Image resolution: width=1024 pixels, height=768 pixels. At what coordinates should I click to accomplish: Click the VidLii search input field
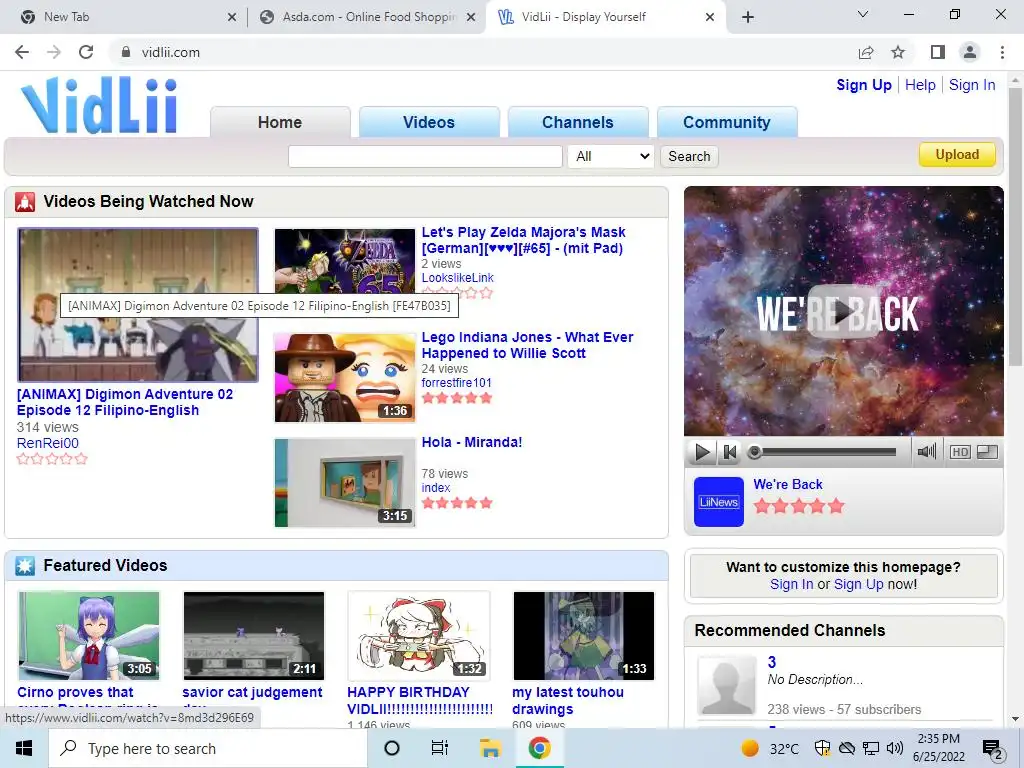click(425, 156)
